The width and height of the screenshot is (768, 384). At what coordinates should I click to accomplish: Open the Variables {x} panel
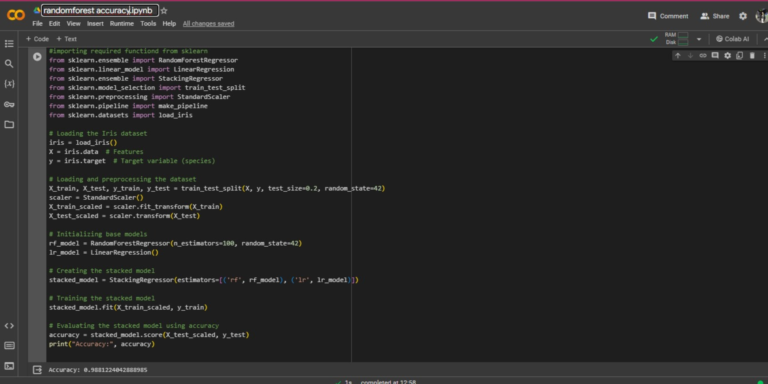pos(9,84)
